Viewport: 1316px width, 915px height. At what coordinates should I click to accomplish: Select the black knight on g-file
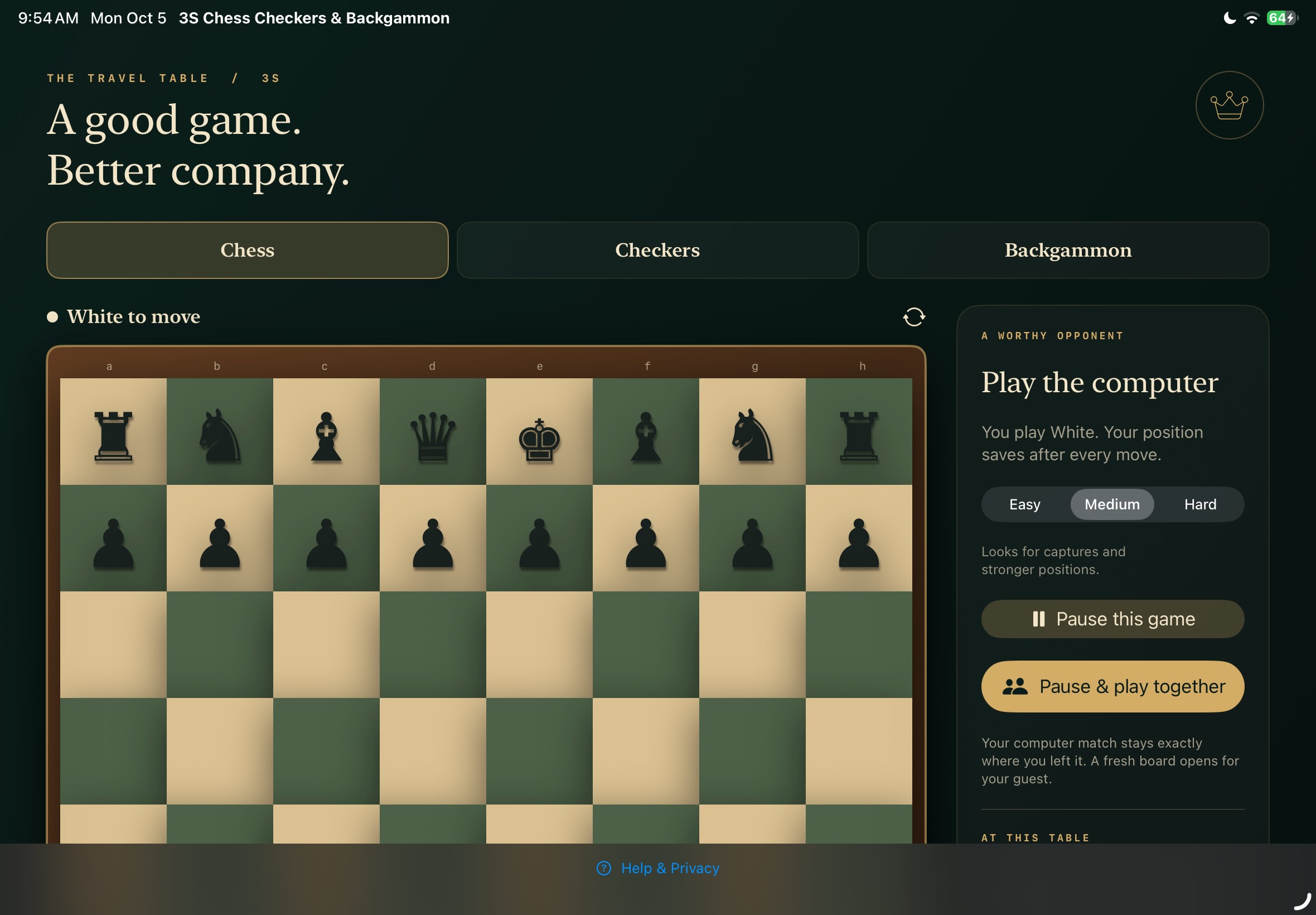tap(752, 435)
